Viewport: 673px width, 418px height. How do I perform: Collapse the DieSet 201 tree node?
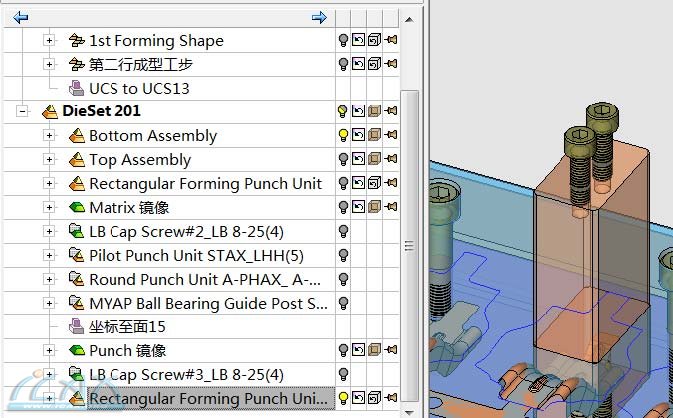[22, 112]
